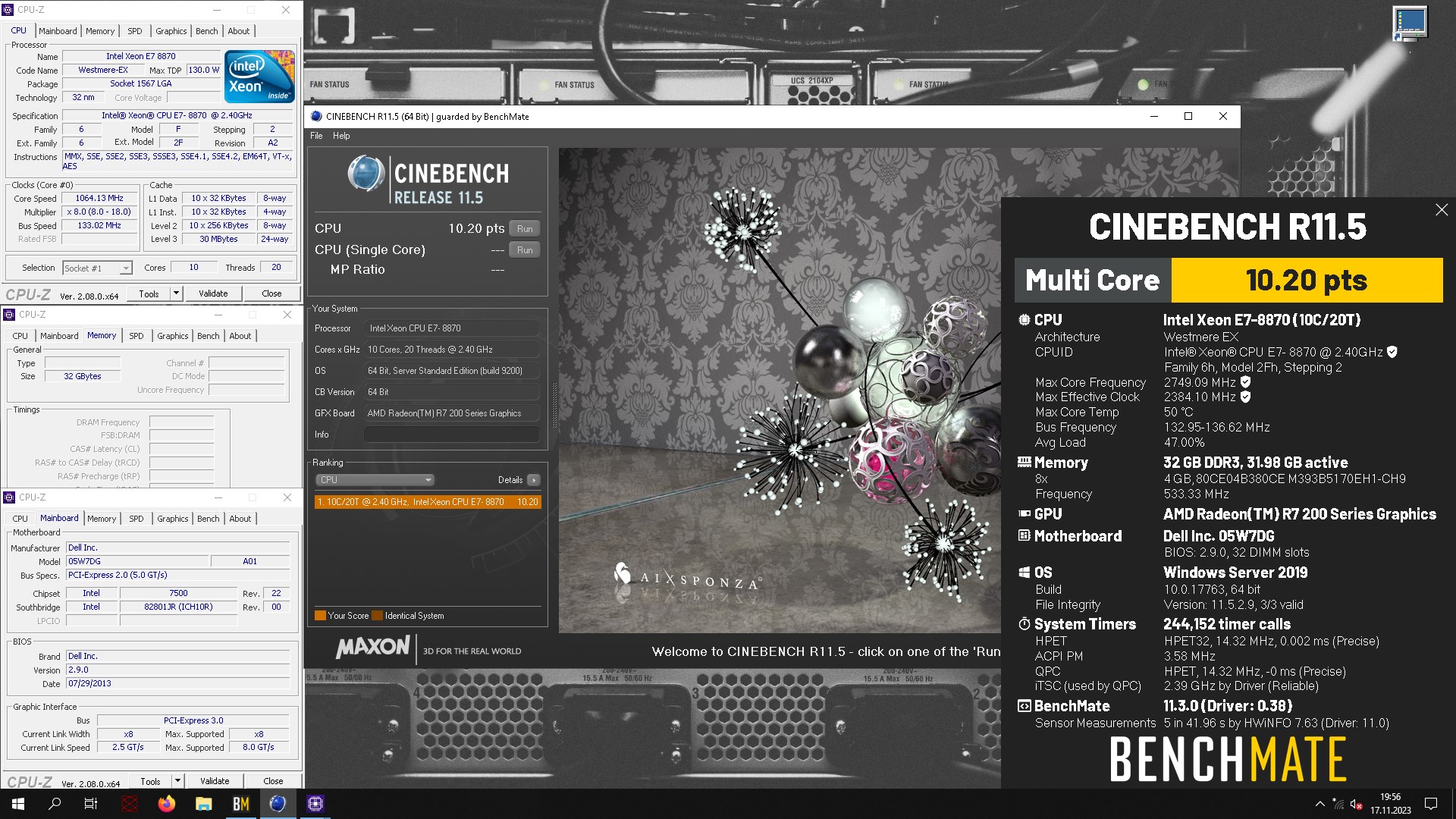The width and height of the screenshot is (1456, 819).
Task: Expand the Tools arrow in top CPU-Z window
Action: pos(176,293)
